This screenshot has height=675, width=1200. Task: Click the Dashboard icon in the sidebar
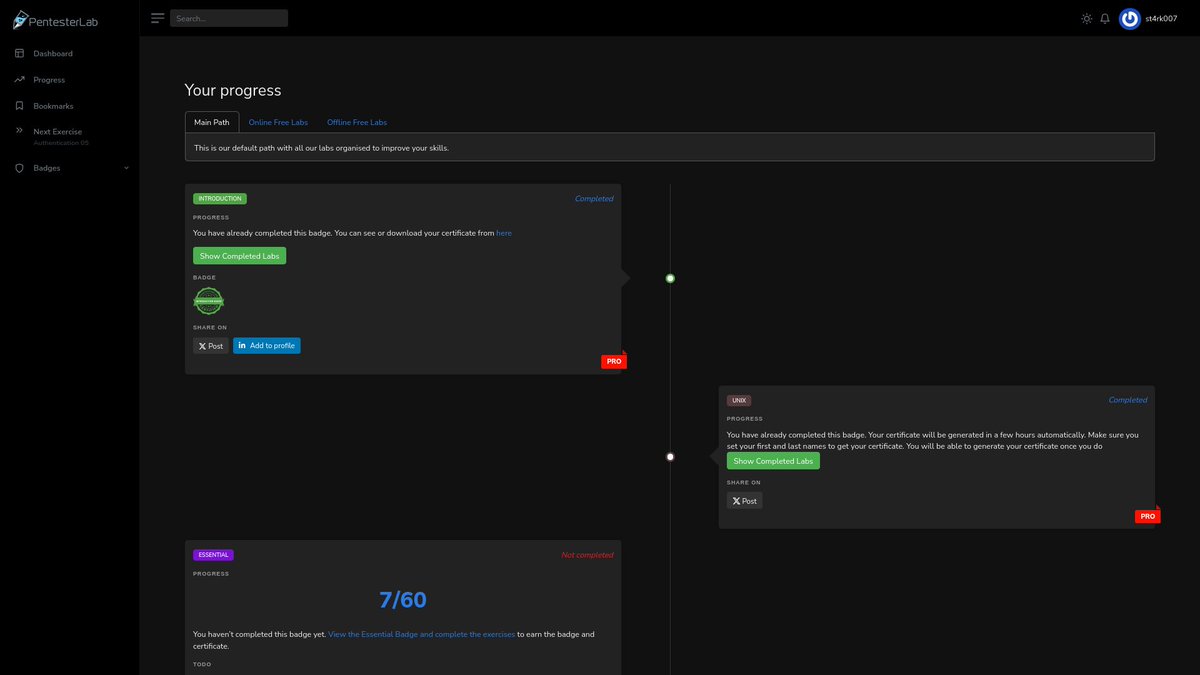point(19,53)
